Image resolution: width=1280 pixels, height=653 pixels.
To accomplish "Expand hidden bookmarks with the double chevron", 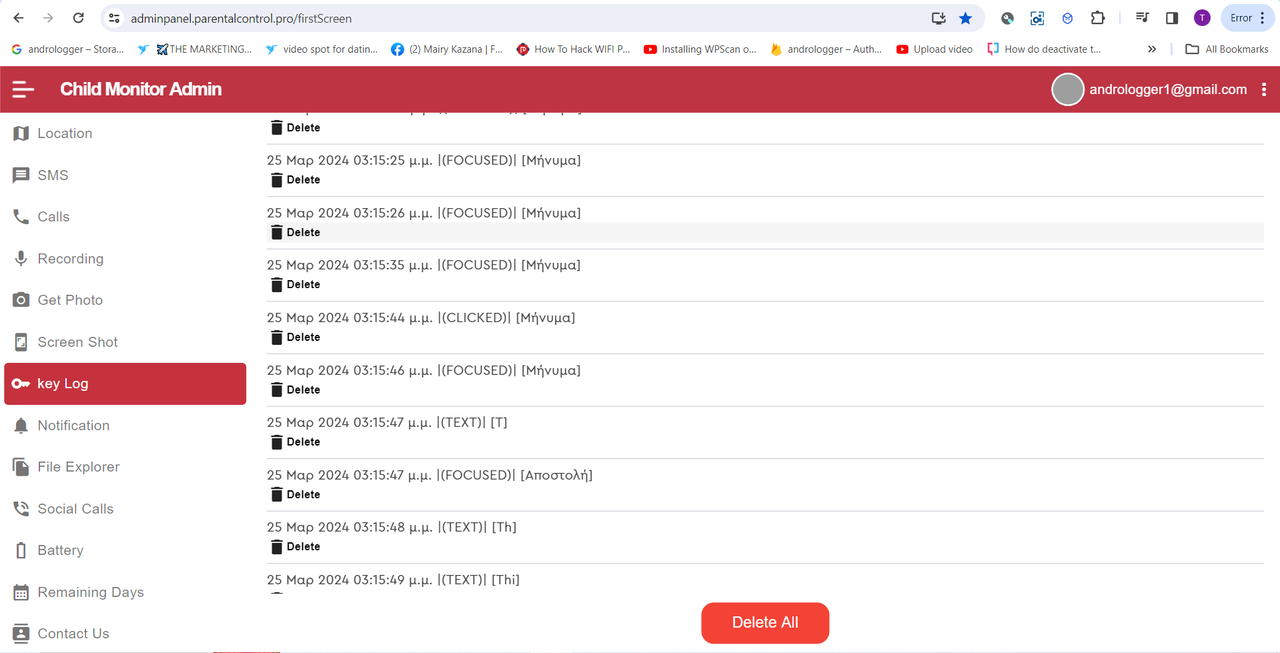I will 1152,49.
